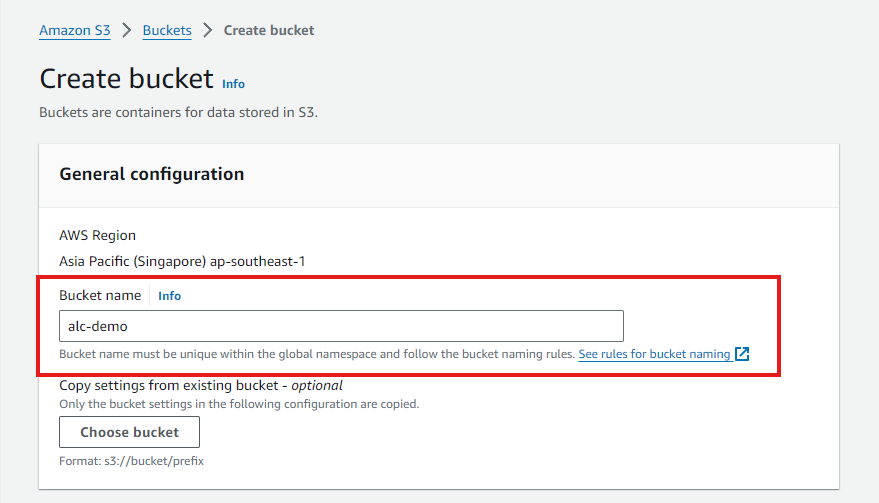Click the AWS Region label
Image resolution: width=879 pixels, height=503 pixels.
coord(98,235)
